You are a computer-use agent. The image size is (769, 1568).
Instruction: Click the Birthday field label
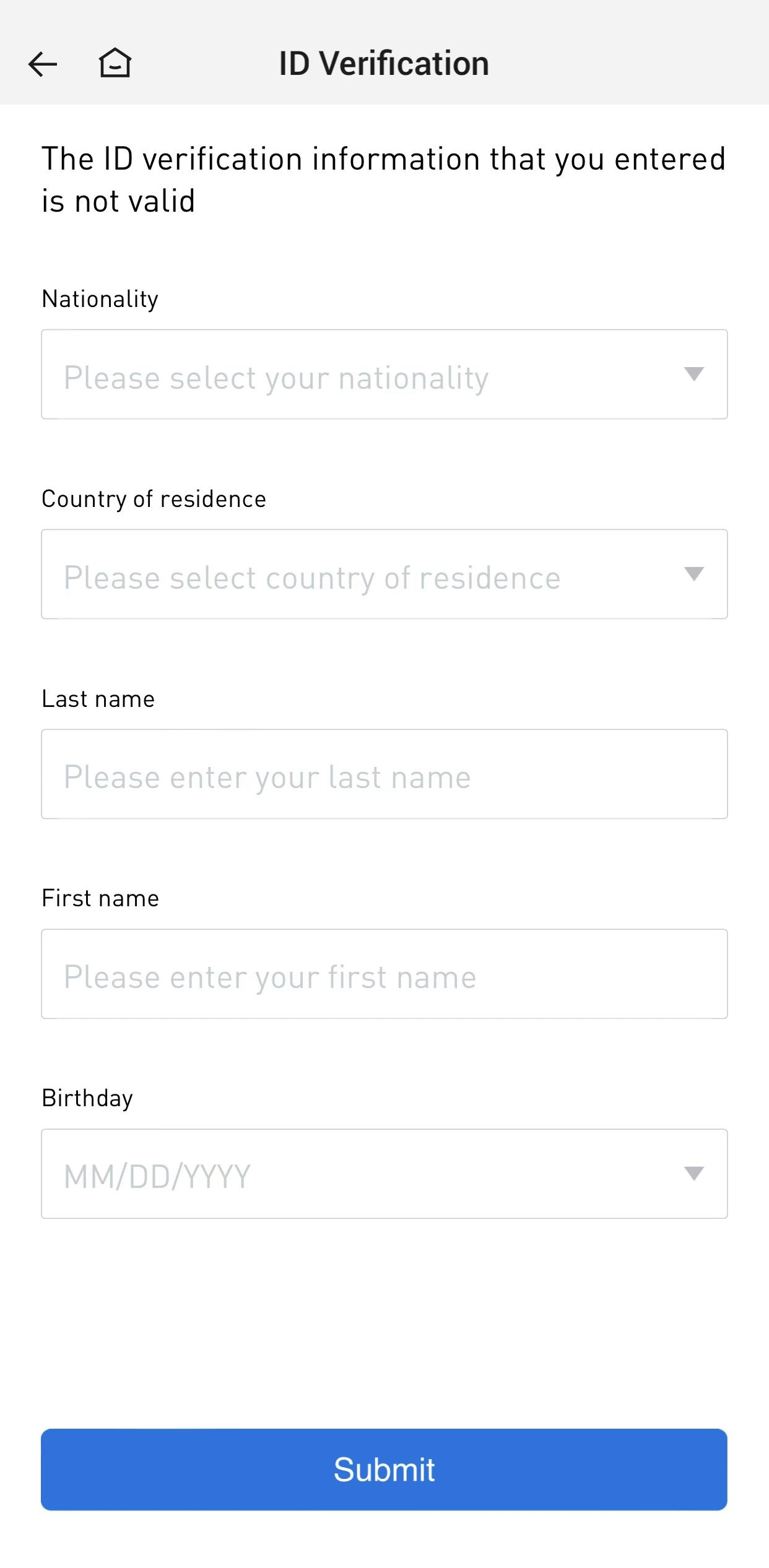coord(87,1098)
